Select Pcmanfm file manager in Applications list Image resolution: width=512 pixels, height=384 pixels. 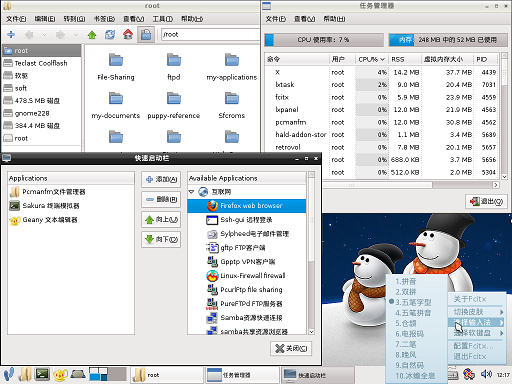[71, 192]
